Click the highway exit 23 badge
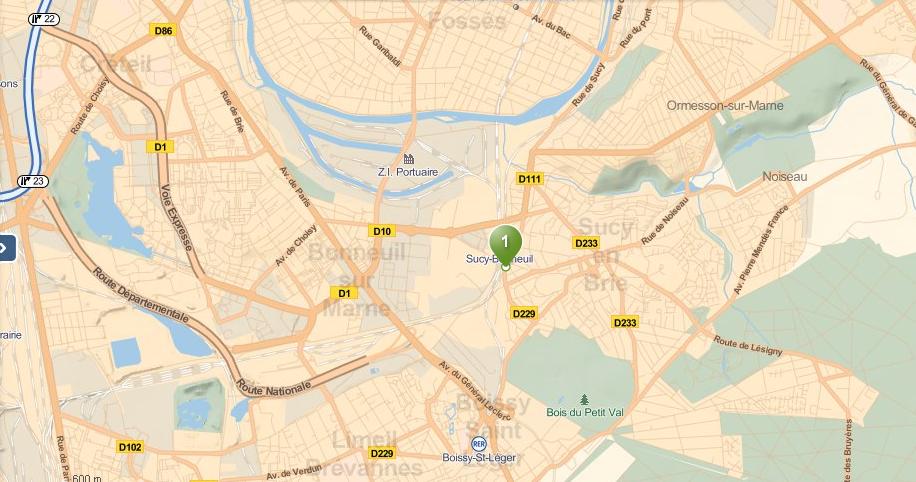This screenshot has height=482, width=916. tap(33, 181)
